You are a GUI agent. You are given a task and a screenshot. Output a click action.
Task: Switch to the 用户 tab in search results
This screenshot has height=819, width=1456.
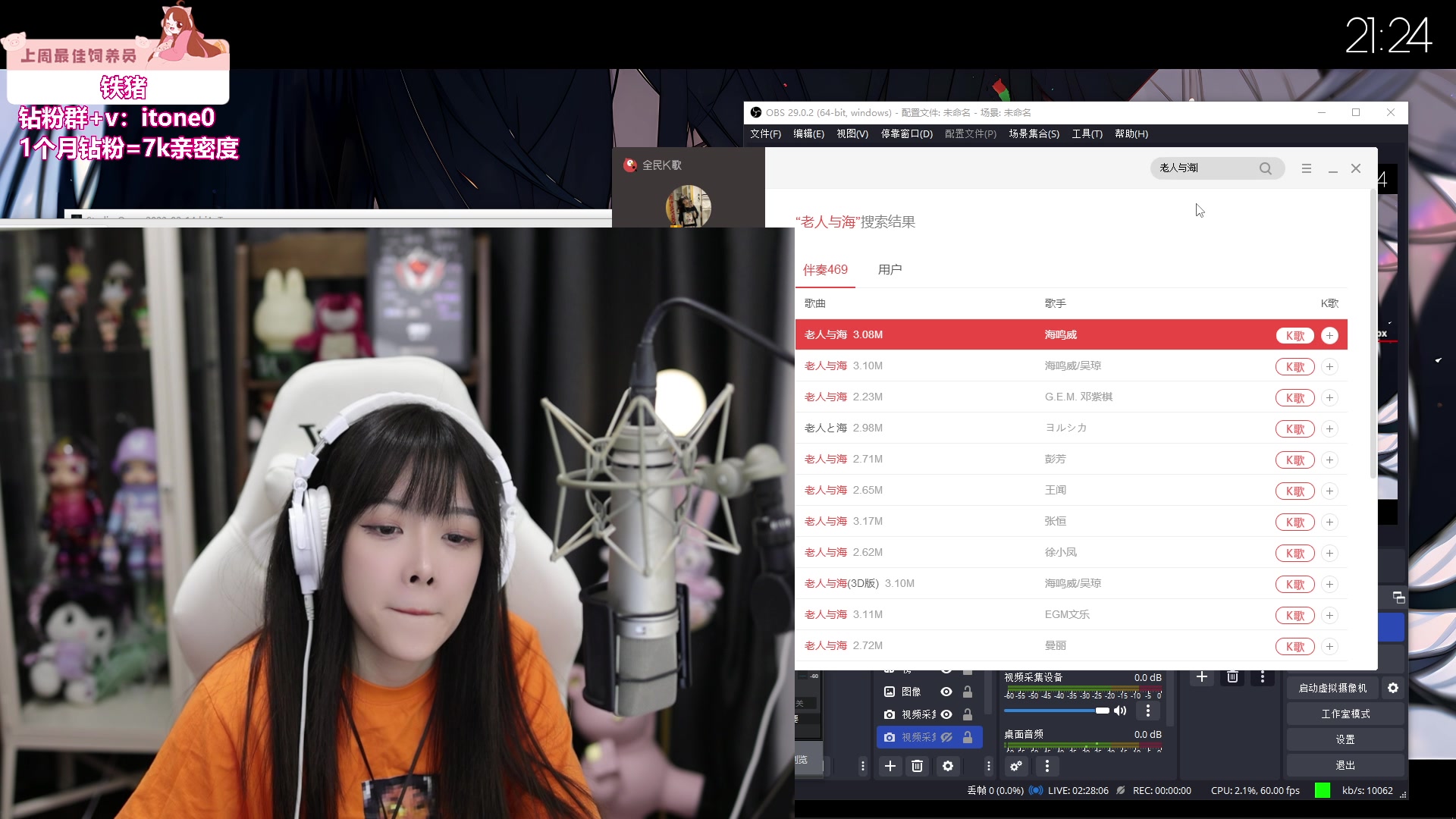pyautogui.click(x=889, y=269)
